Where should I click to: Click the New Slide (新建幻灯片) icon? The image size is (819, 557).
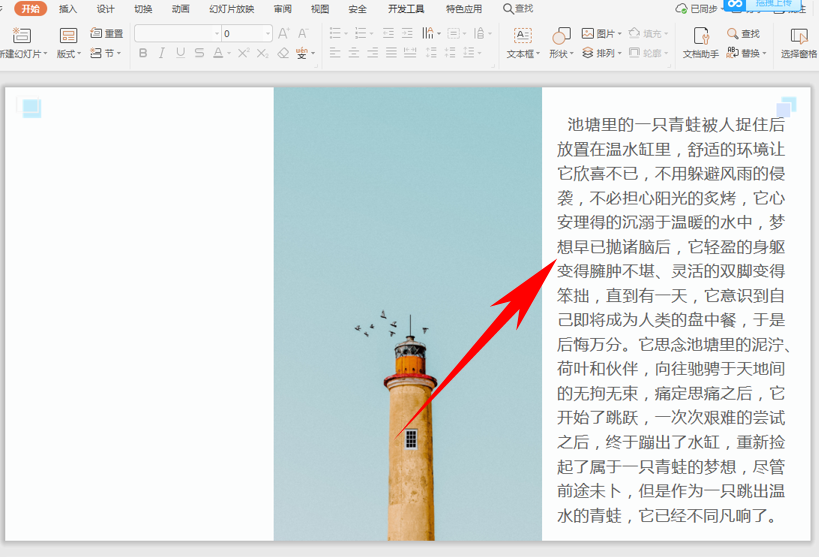[21, 35]
